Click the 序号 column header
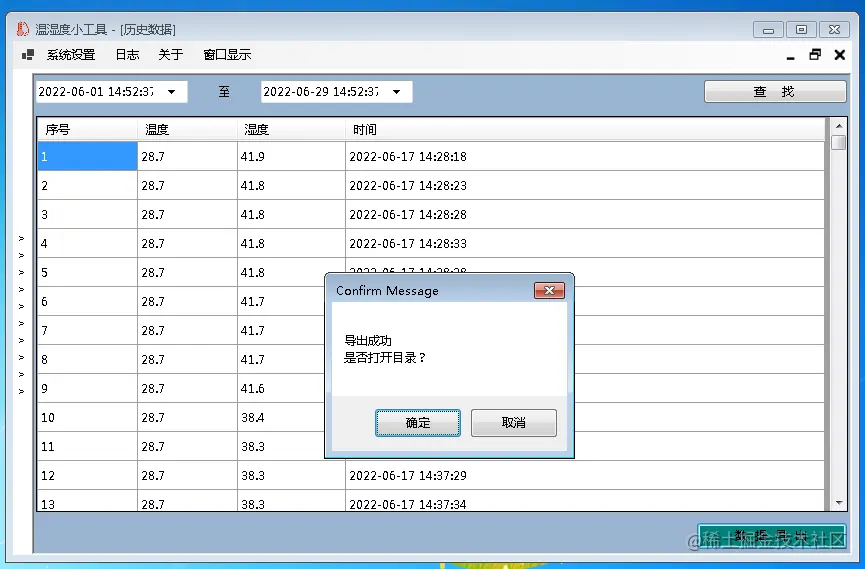 click(x=87, y=130)
